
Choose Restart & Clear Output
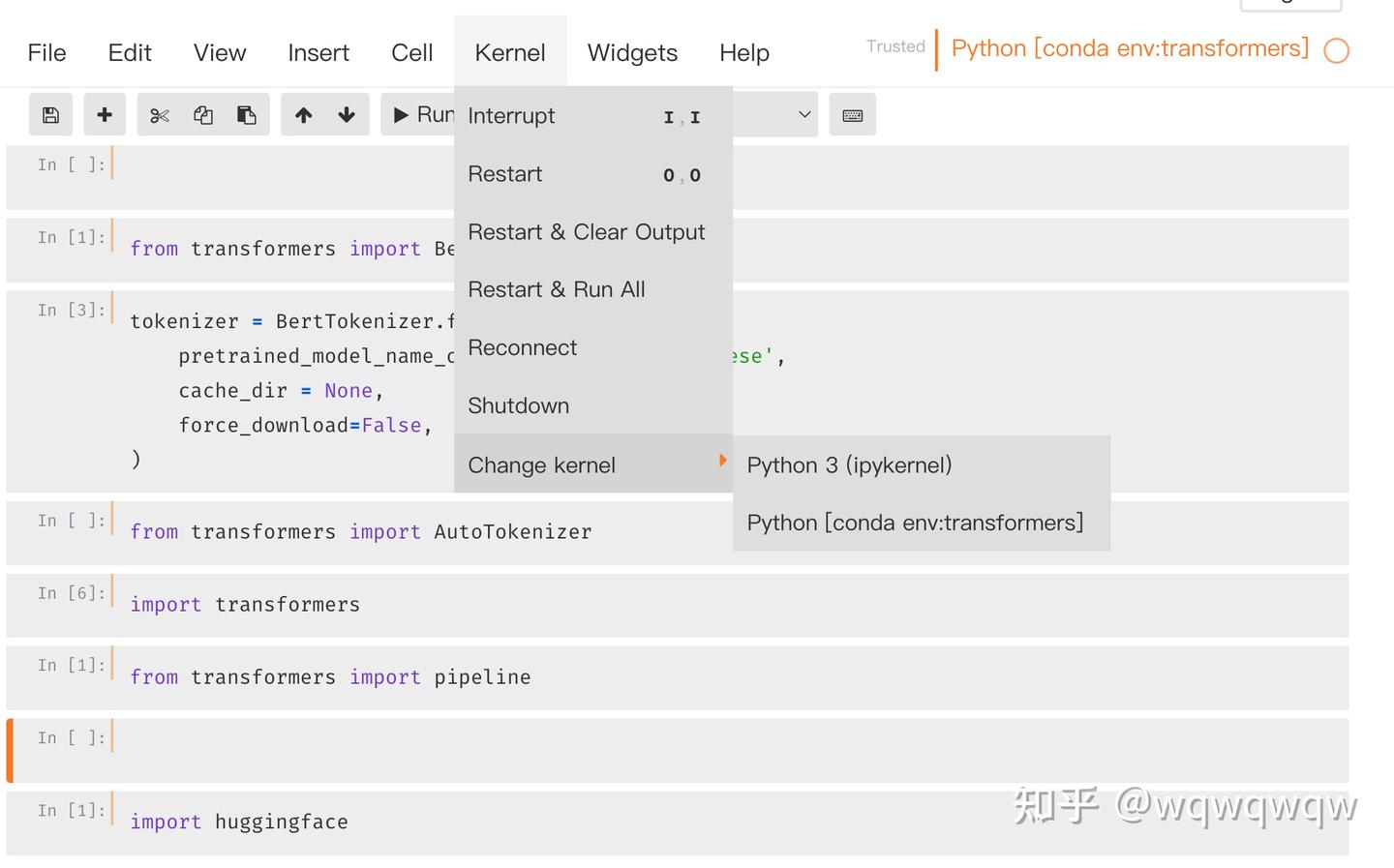click(x=587, y=231)
